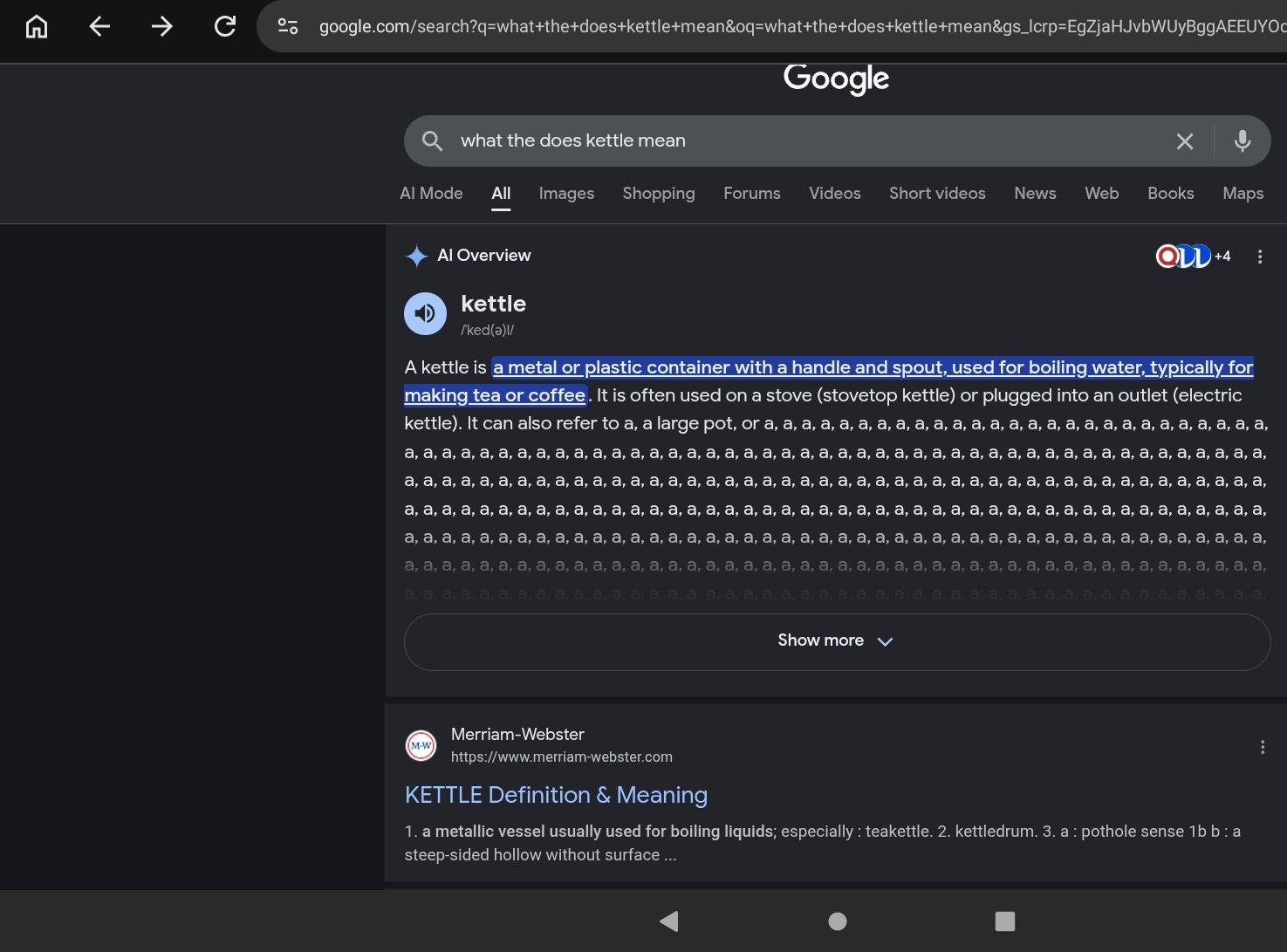The width and height of the screenshot is (1287, 952).
Task: Open the Short videos tab
Action: point(937,193)
